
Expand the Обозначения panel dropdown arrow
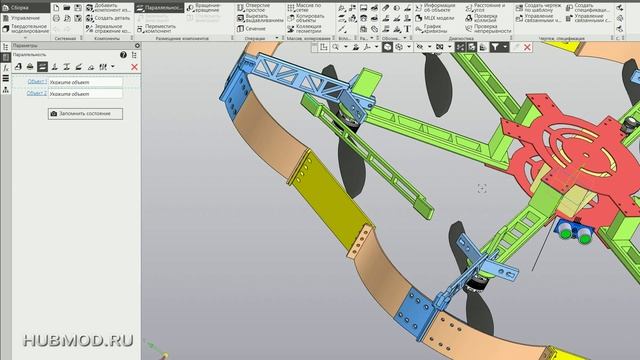(404, 38)
